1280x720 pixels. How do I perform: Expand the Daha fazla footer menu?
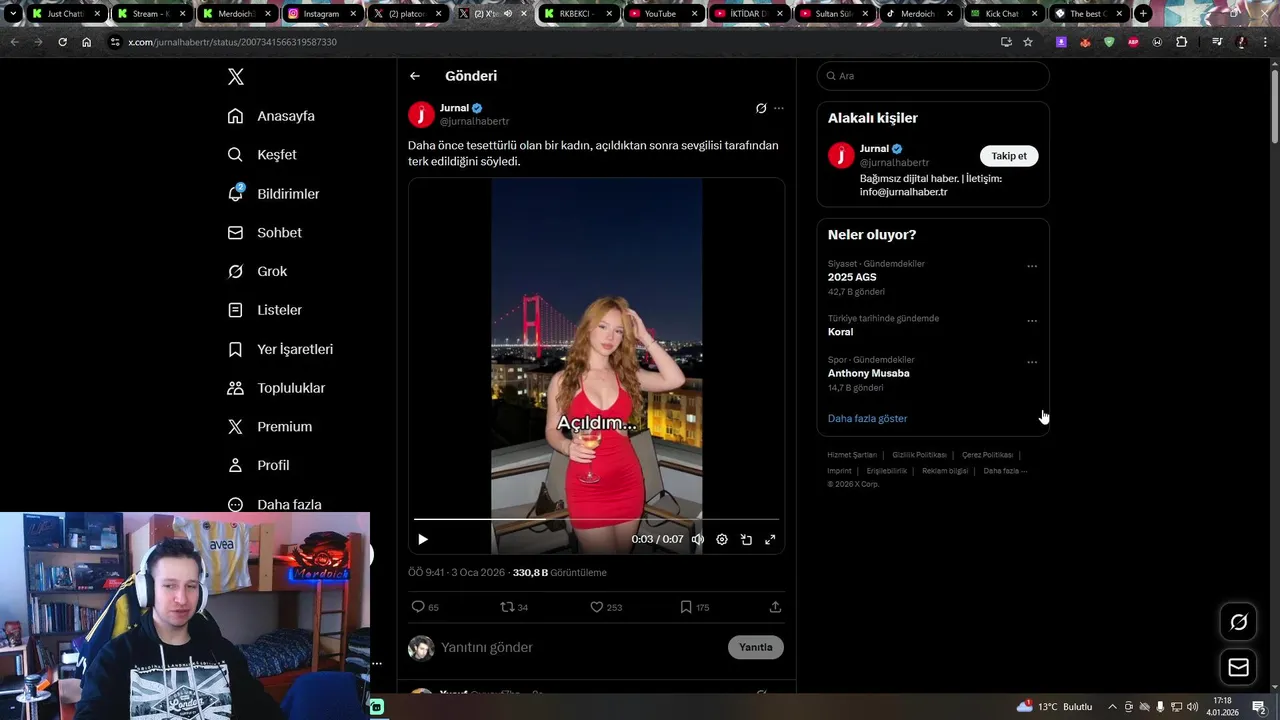pyautogui.click(x=1005, y=471)
